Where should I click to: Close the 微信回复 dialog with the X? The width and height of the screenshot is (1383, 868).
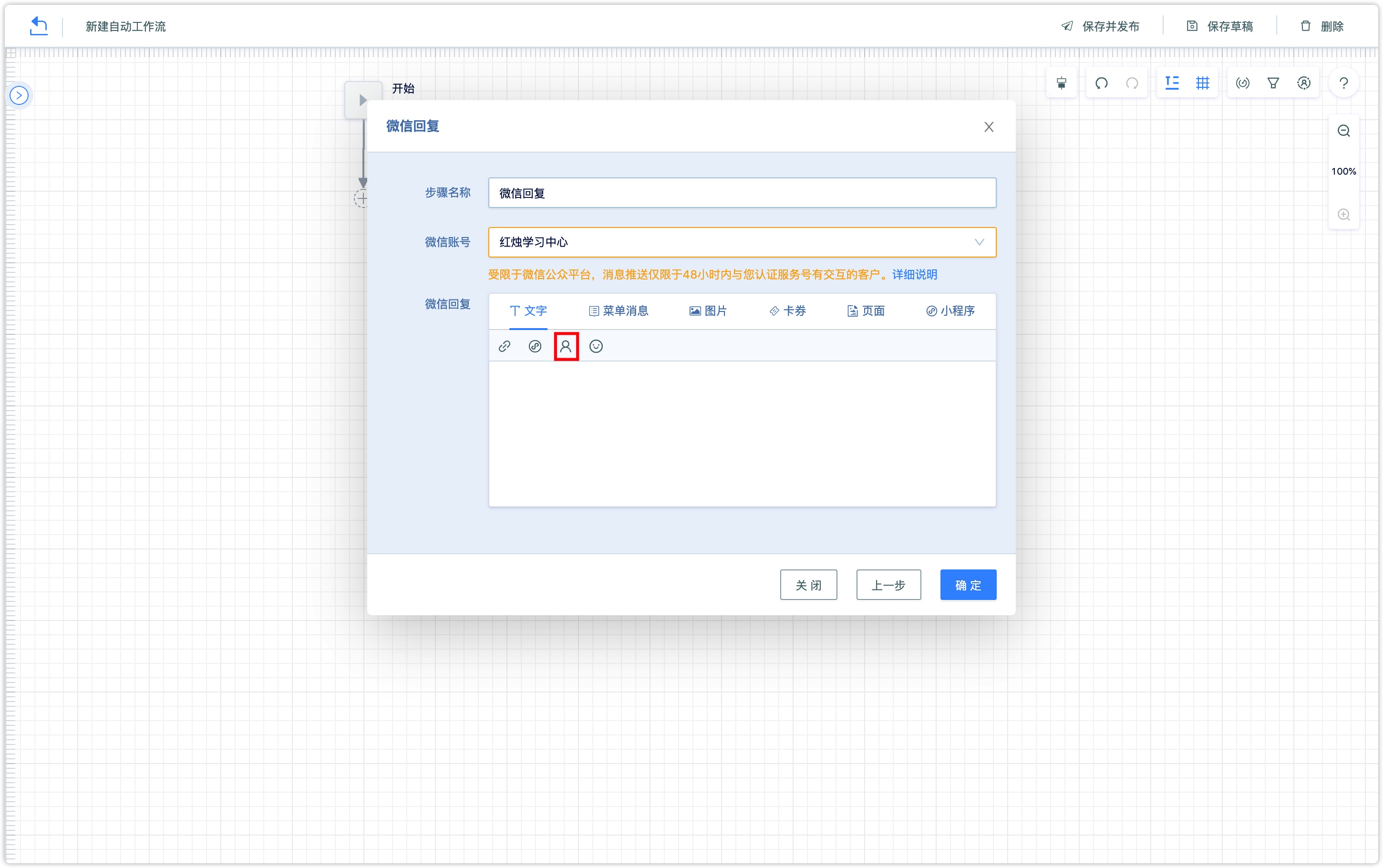pos(988,127)
